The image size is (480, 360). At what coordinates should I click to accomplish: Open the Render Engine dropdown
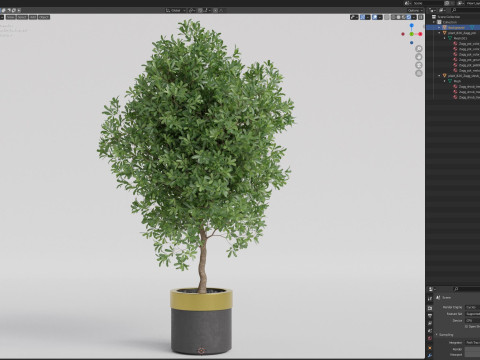[472, 307]
